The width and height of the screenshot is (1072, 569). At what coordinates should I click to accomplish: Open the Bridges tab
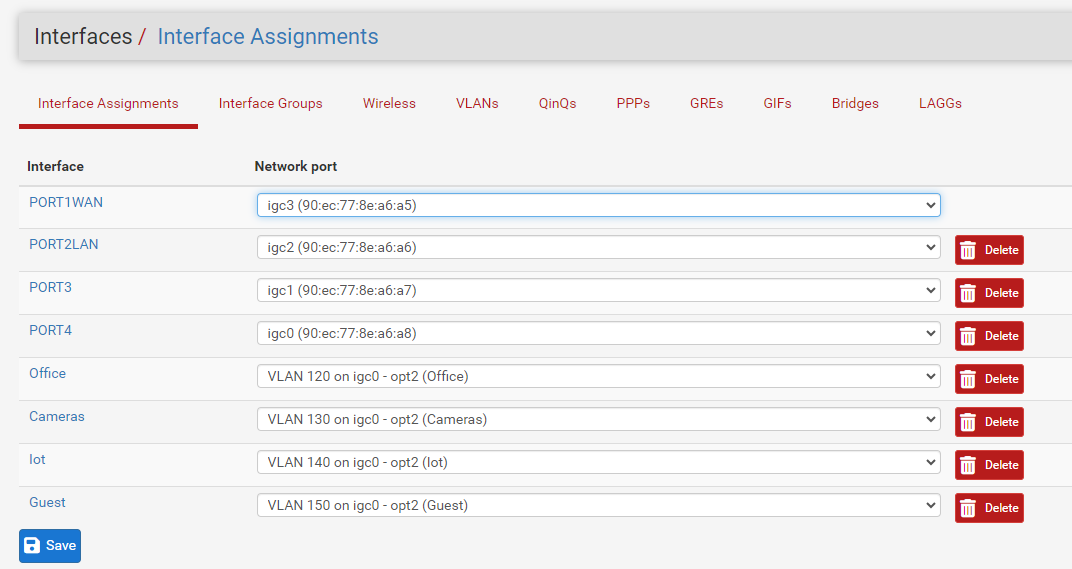pos(855,103)
